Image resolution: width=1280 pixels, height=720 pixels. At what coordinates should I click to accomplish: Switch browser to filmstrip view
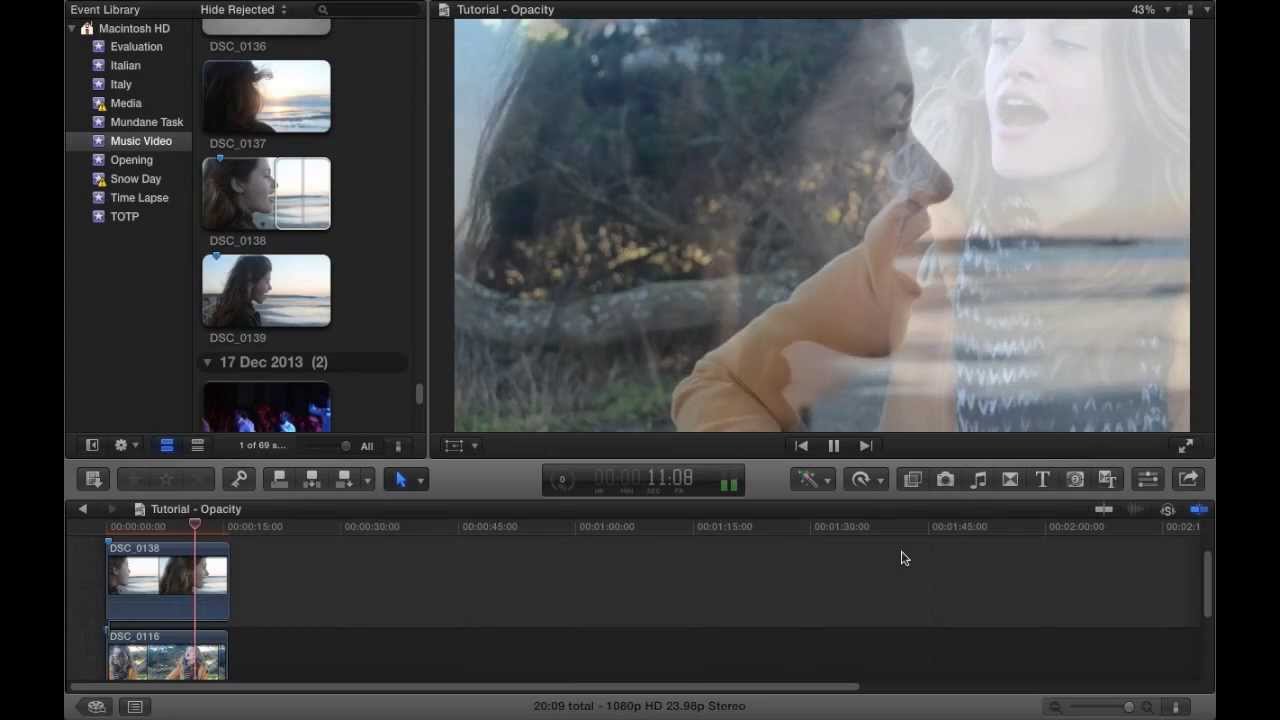point(167,446)
